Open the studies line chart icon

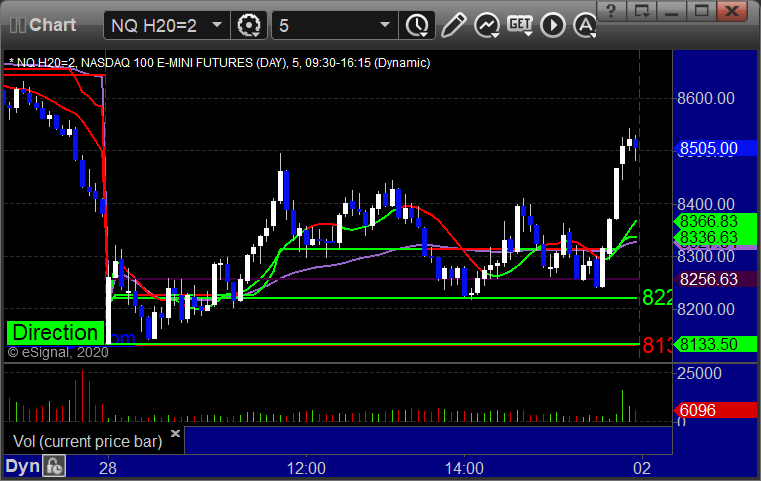[487, 24]
